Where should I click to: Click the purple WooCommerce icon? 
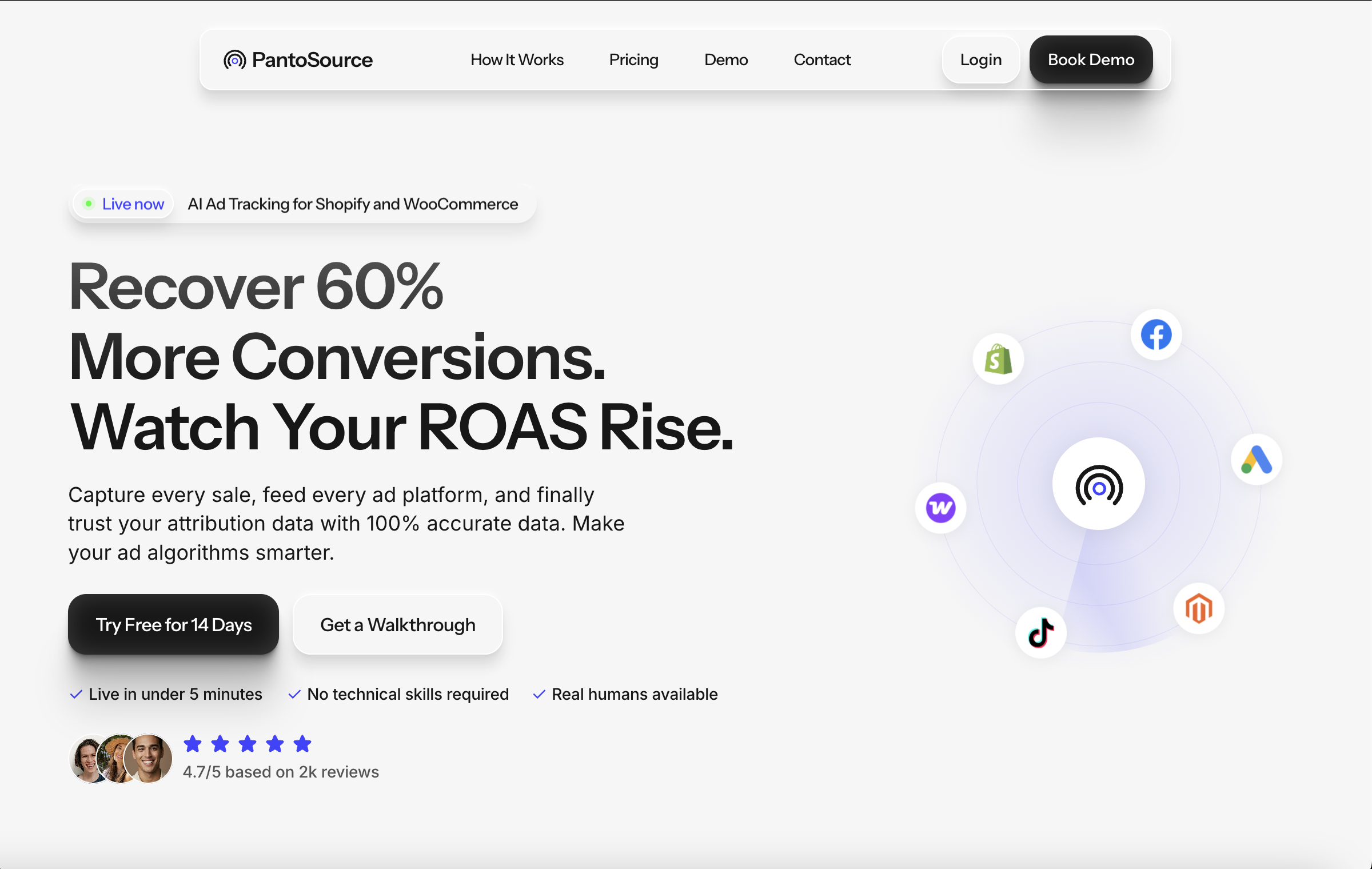[940, 508]
